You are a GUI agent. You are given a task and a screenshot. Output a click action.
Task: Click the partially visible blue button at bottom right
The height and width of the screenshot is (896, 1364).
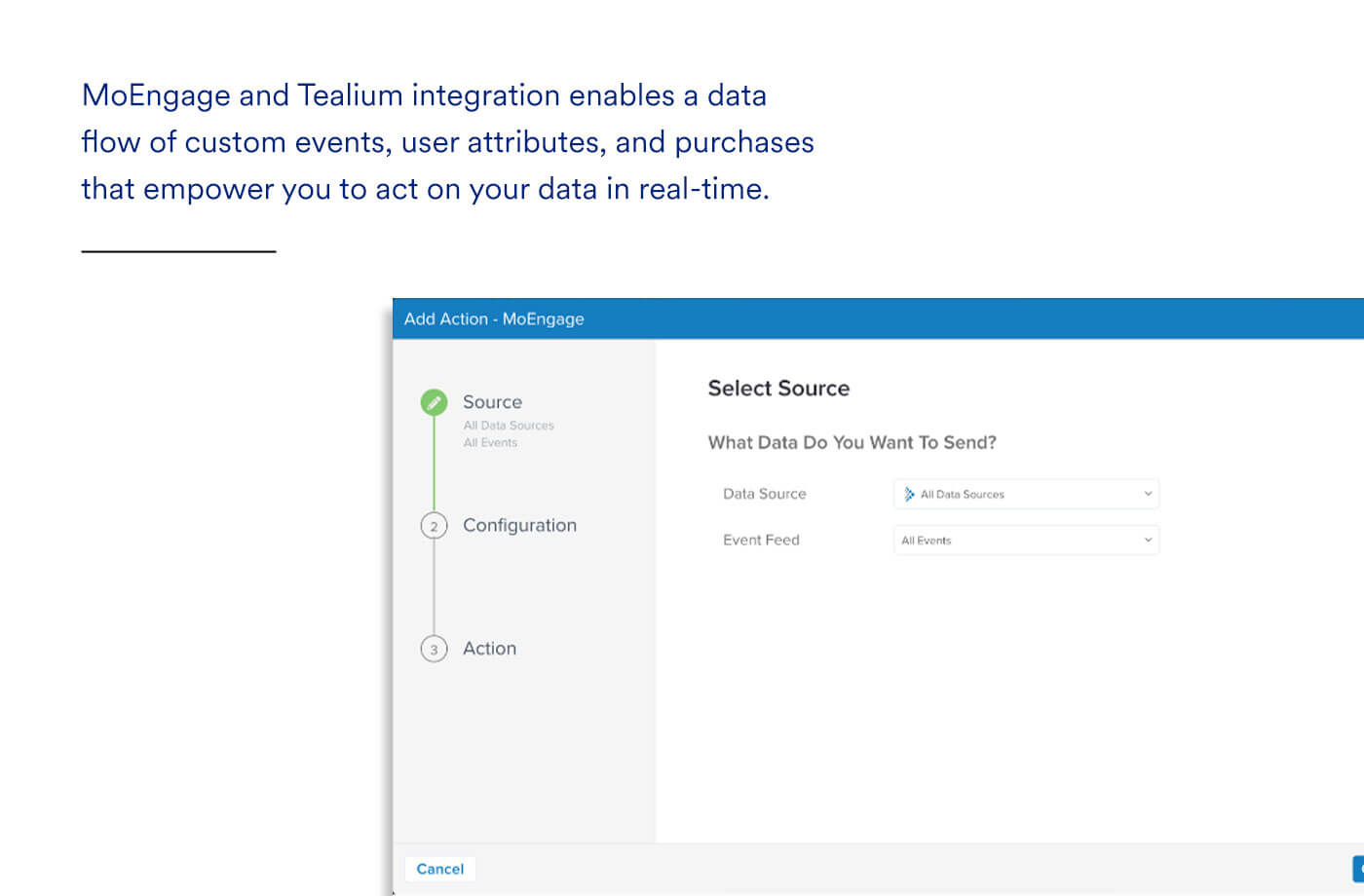point(1358,868)
